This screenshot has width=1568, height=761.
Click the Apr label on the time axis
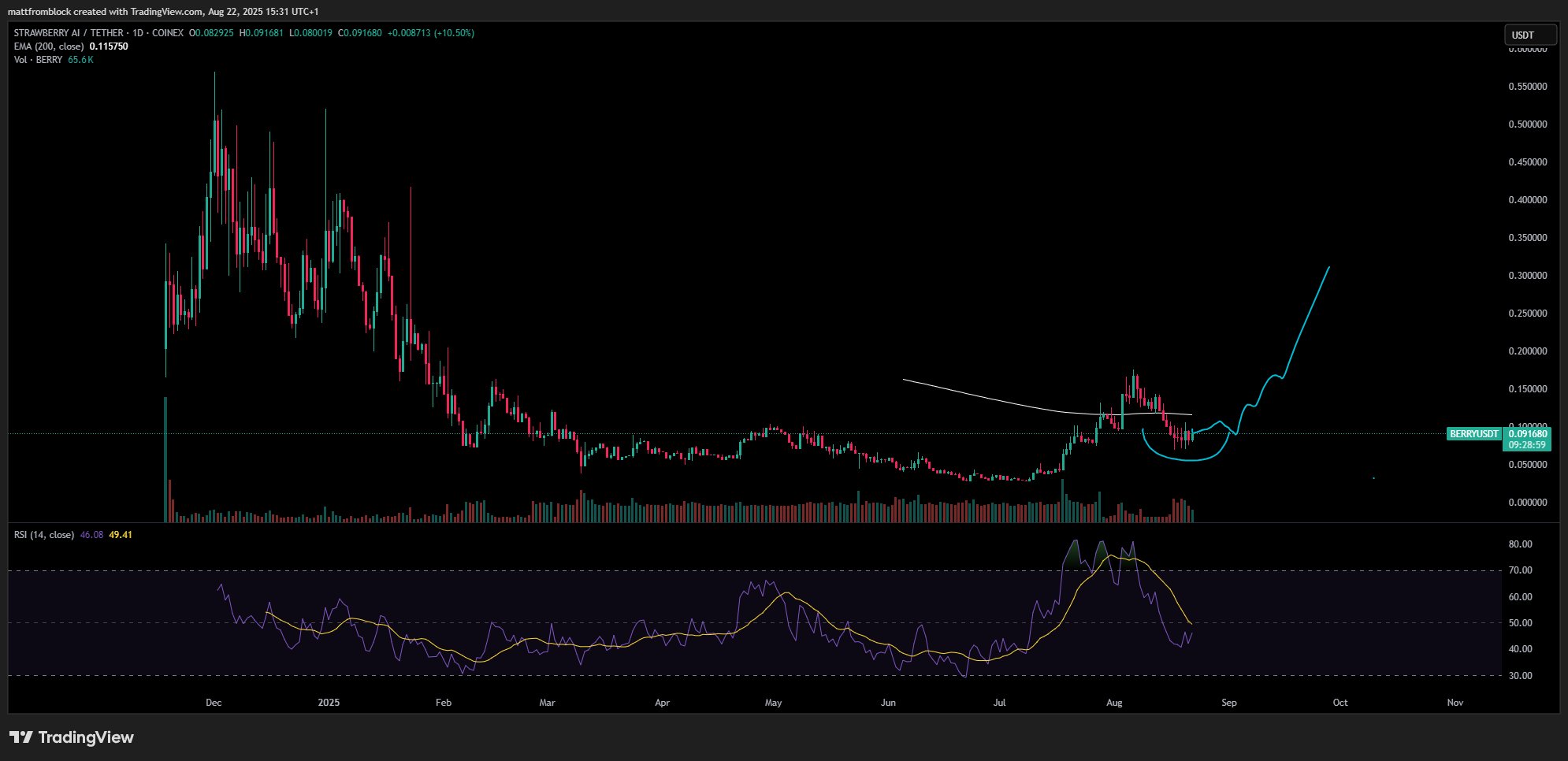(x=662, y=703)
